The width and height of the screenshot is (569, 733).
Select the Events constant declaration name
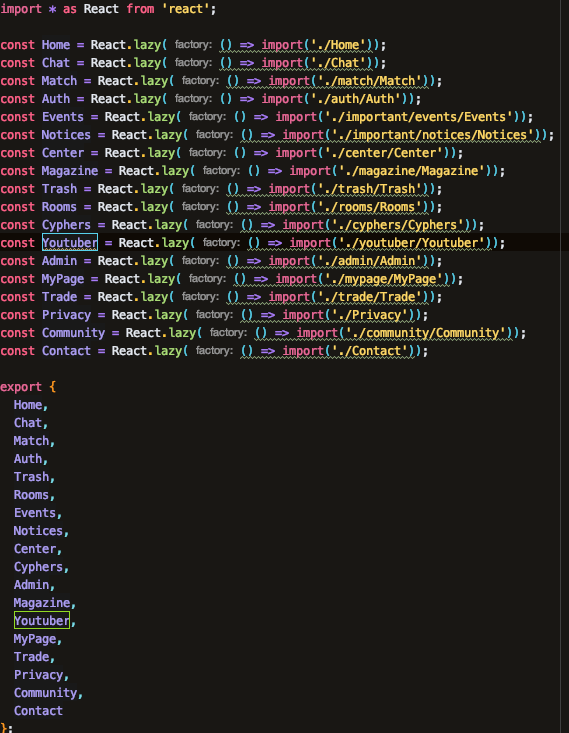tap(63, 117)
